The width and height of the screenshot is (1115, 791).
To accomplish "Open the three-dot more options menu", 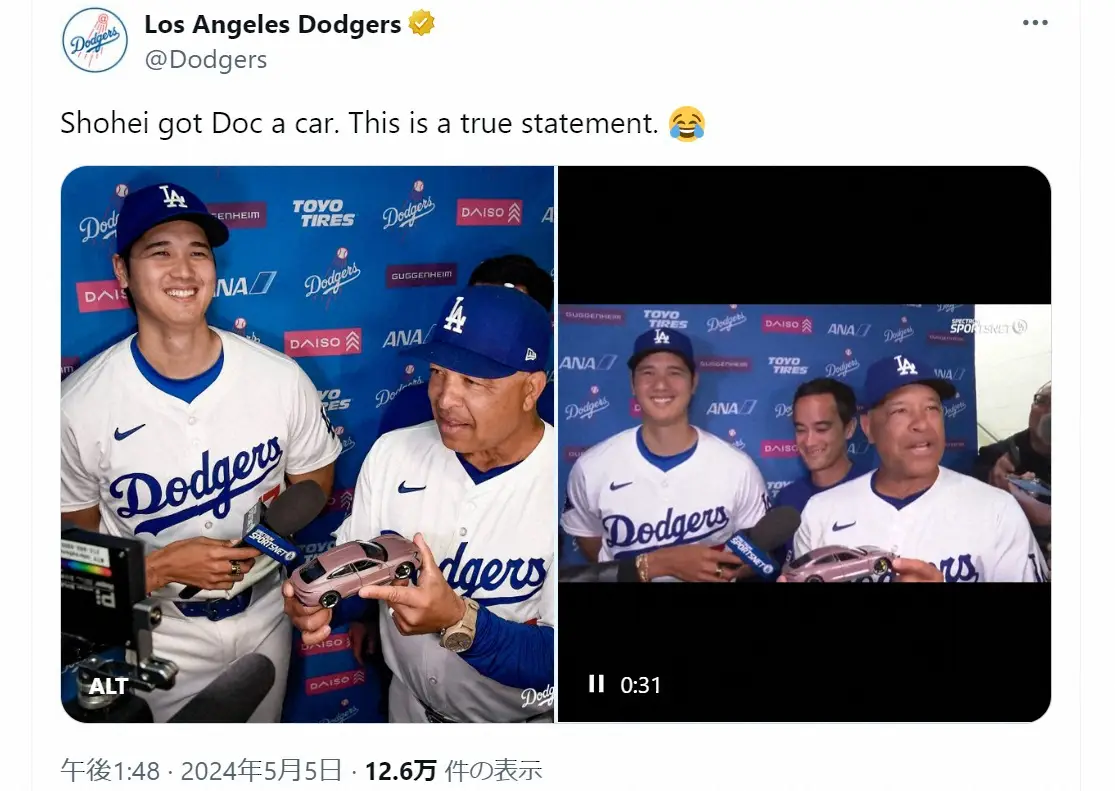I will [1035, 23].
